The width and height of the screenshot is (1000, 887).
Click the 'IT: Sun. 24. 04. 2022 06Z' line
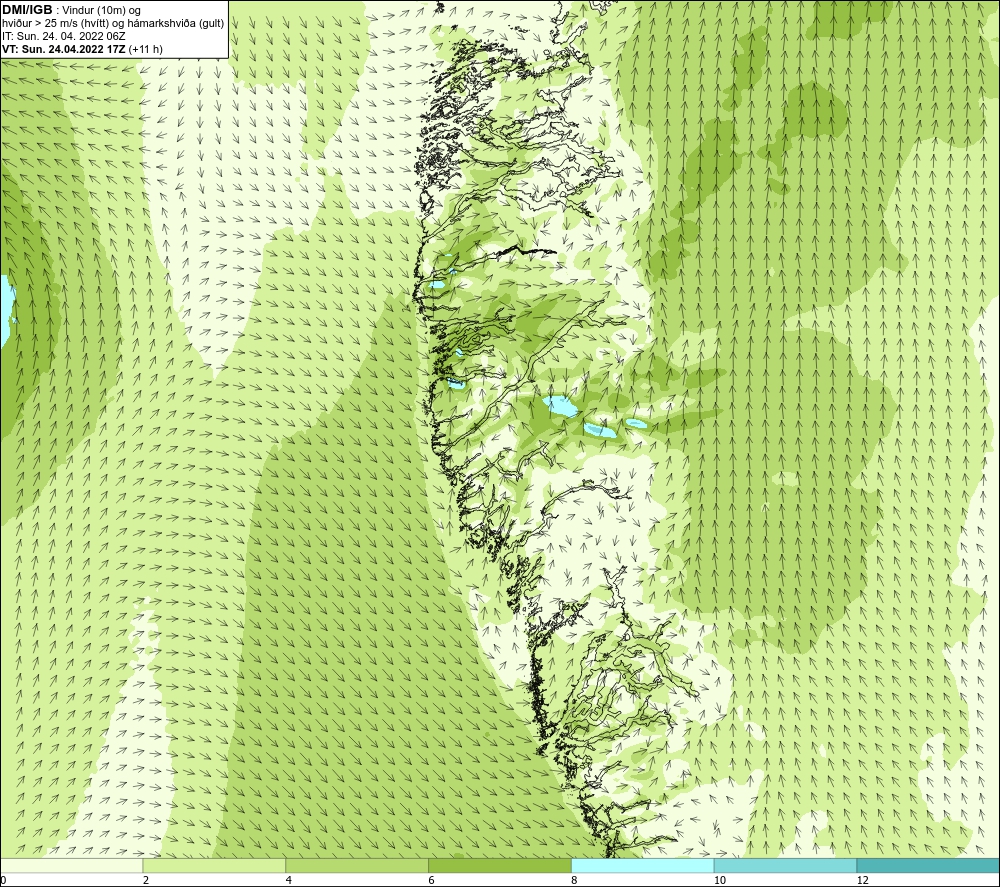pyautogui.click(x=64, y=36)
